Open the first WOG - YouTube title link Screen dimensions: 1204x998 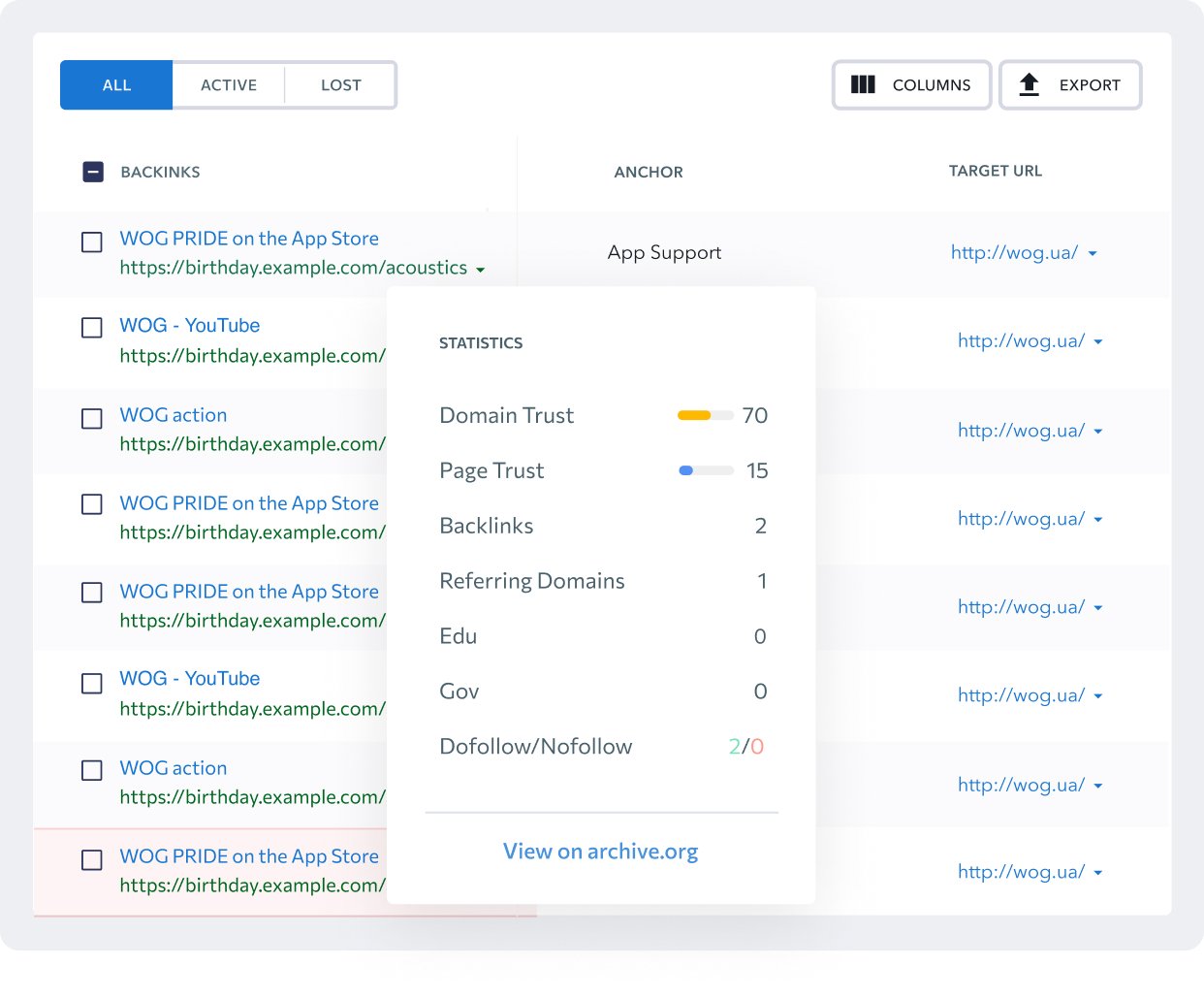coord(190,326)
